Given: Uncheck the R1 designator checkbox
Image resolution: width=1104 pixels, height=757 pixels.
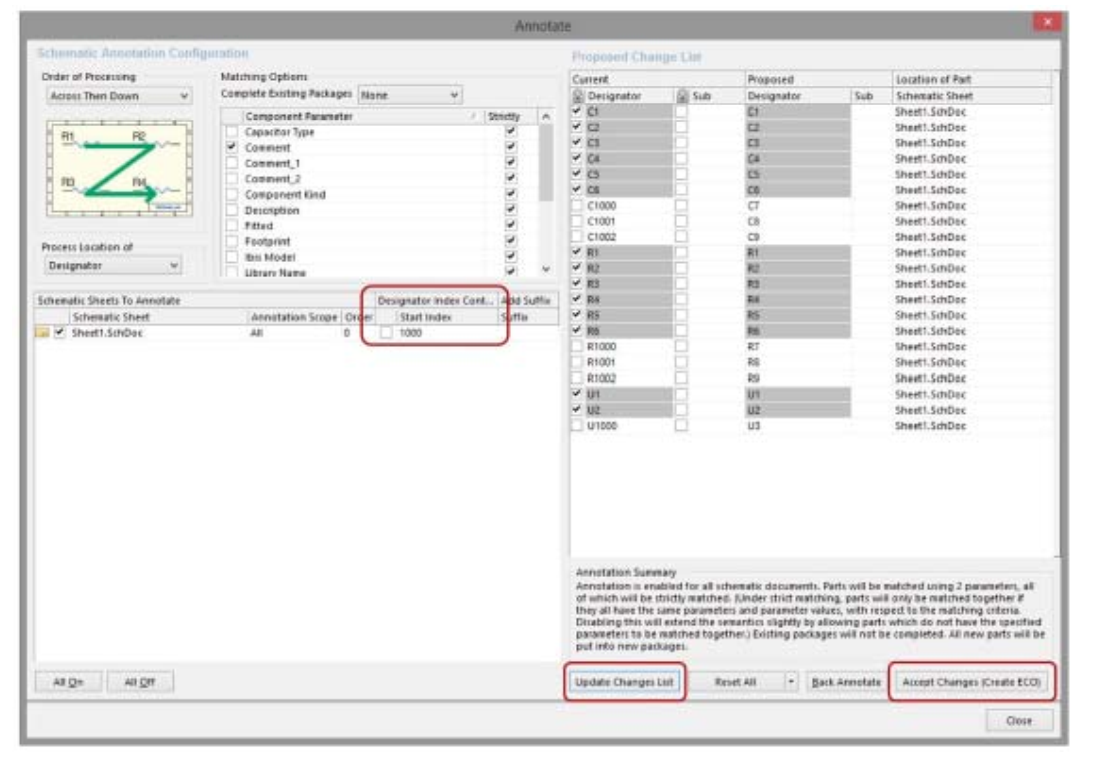Looking at the screenshot, I should click(577, 252).
